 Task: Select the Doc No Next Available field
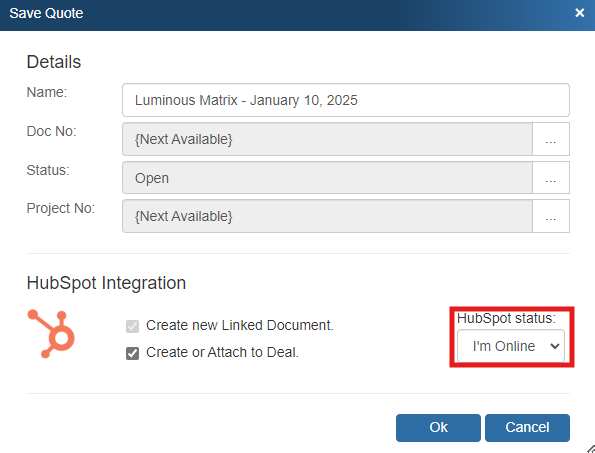tap(327, 139)
